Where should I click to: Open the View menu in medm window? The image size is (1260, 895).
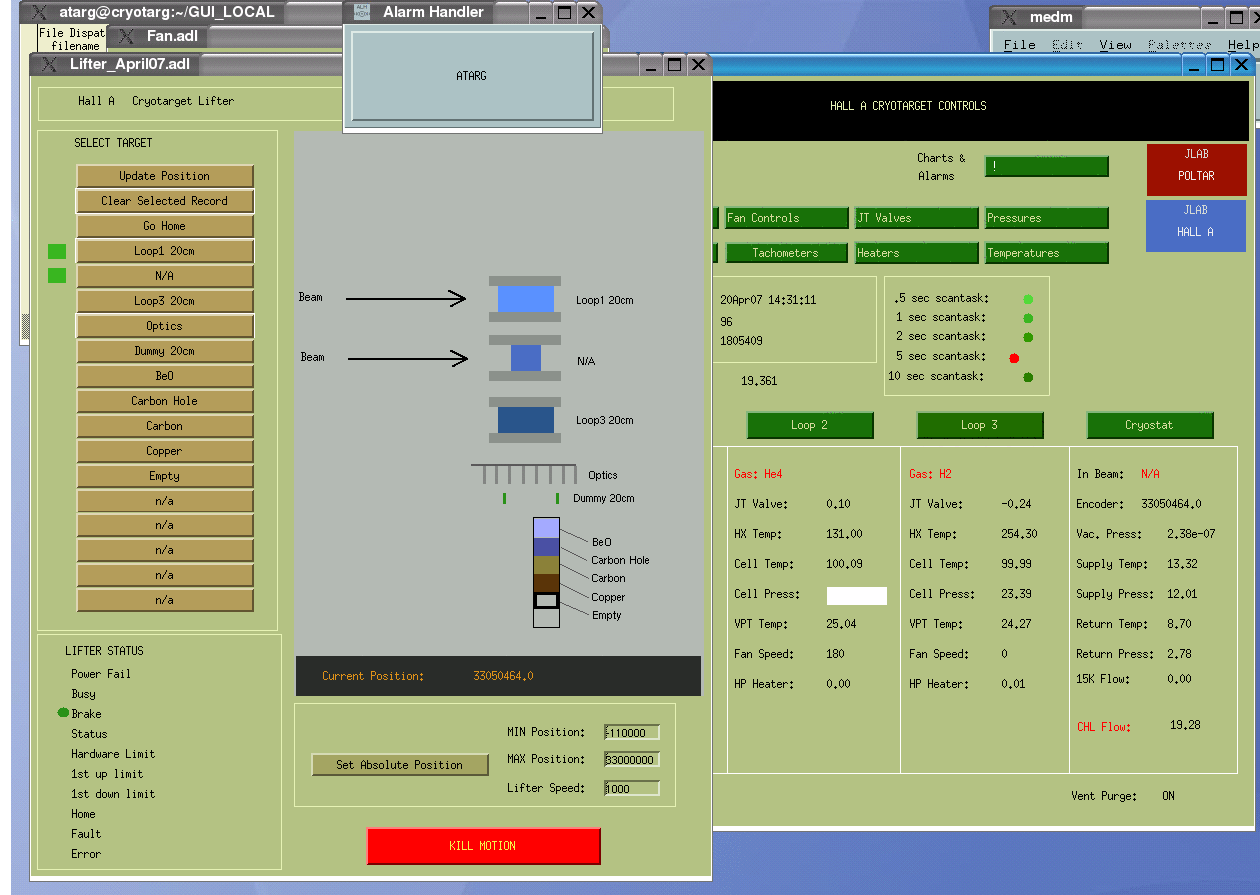[1115, 45]
